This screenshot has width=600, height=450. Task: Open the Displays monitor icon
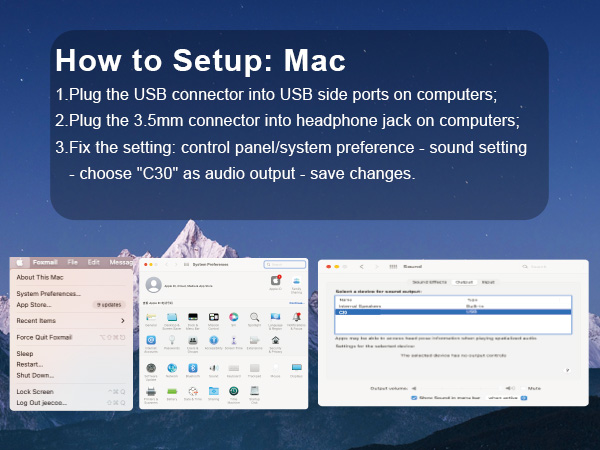pyautogui.click(x=297, y=368)
